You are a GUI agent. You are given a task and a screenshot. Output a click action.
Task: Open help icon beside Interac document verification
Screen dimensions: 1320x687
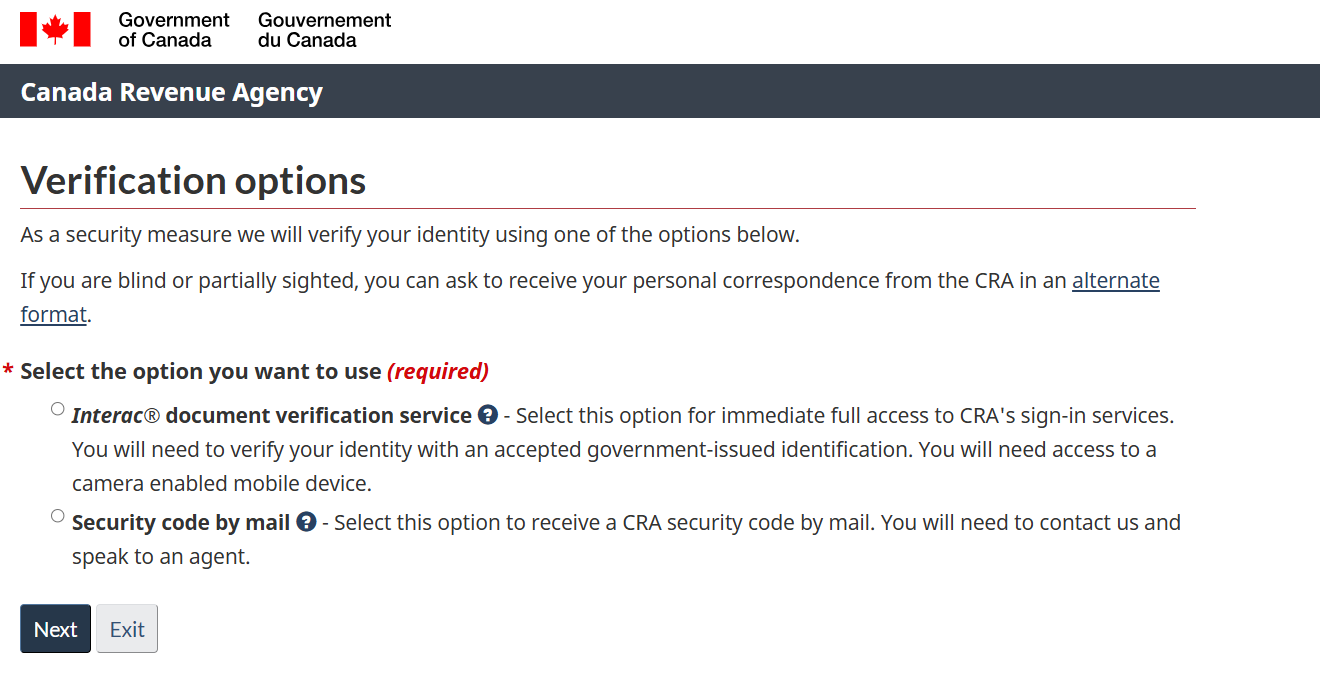click(488, 415)
